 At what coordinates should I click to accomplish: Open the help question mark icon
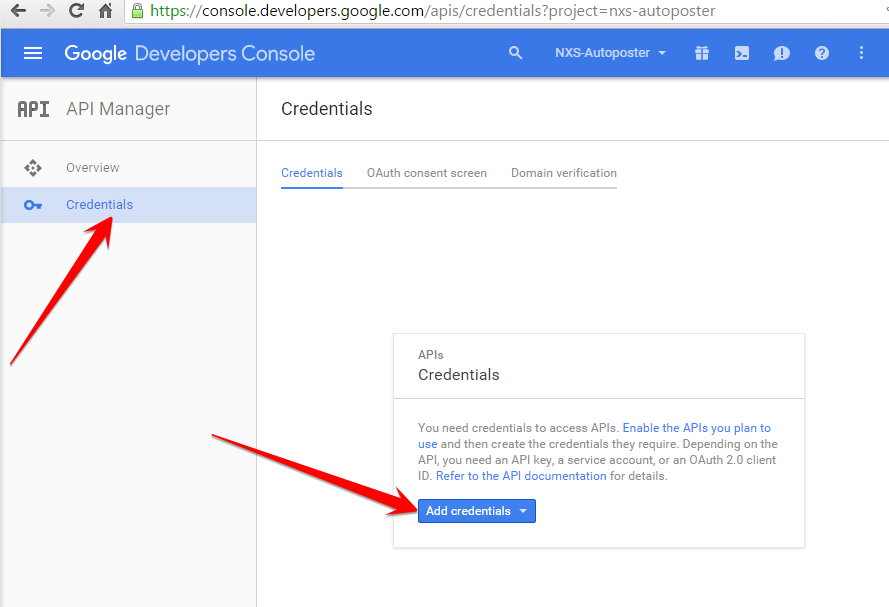coord(822,53)
